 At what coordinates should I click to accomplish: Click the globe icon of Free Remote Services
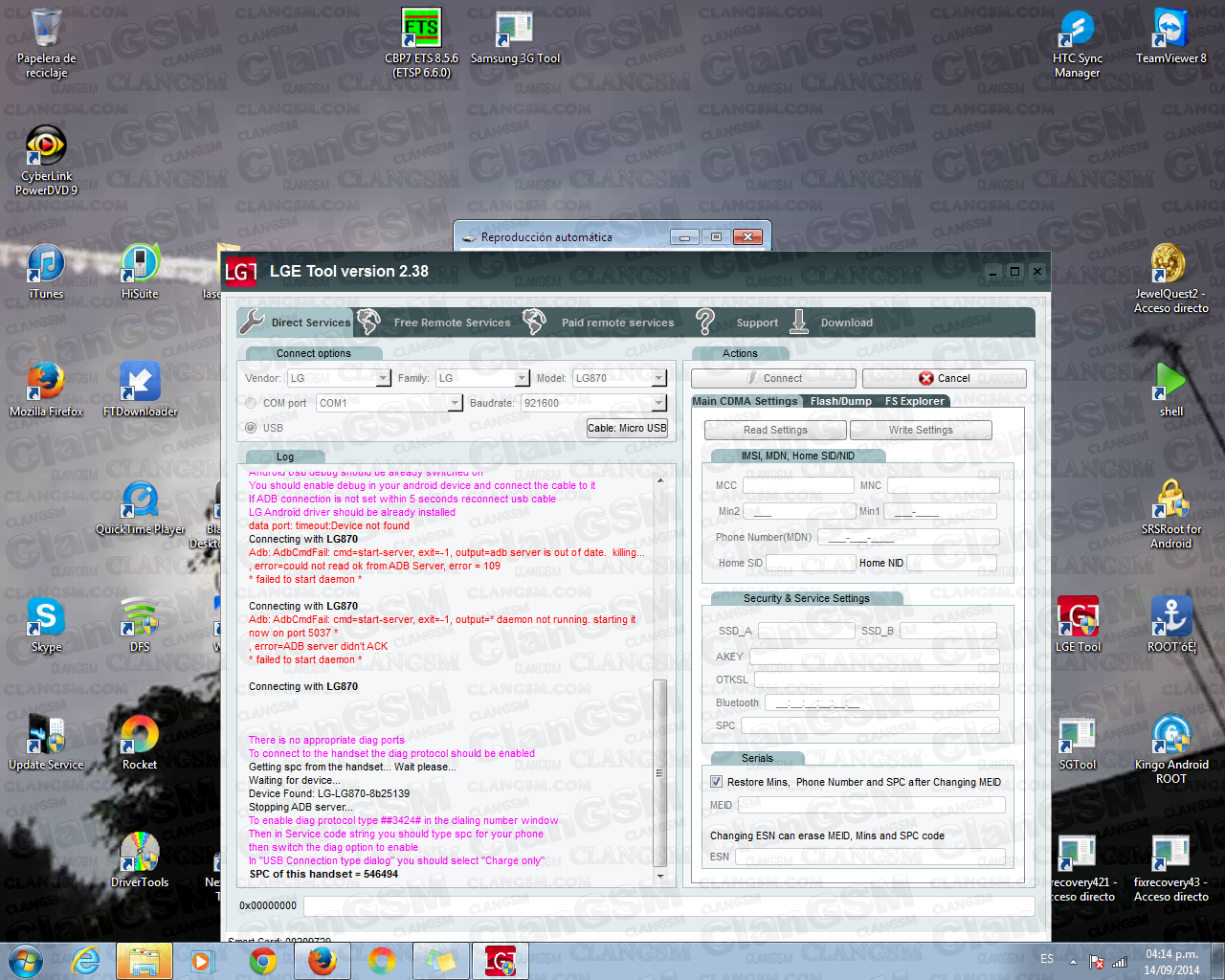[x=368, y=322]
